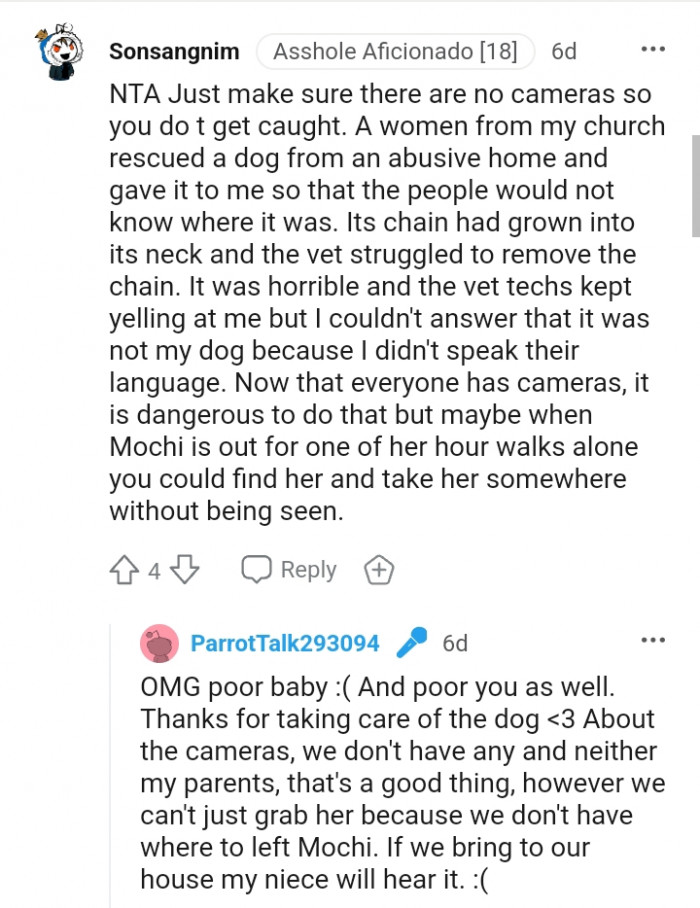The width and height of the screenshot is (700, 908).
Task: Open ParrotTalk293094's profile via the username
Action: [285, 643]
